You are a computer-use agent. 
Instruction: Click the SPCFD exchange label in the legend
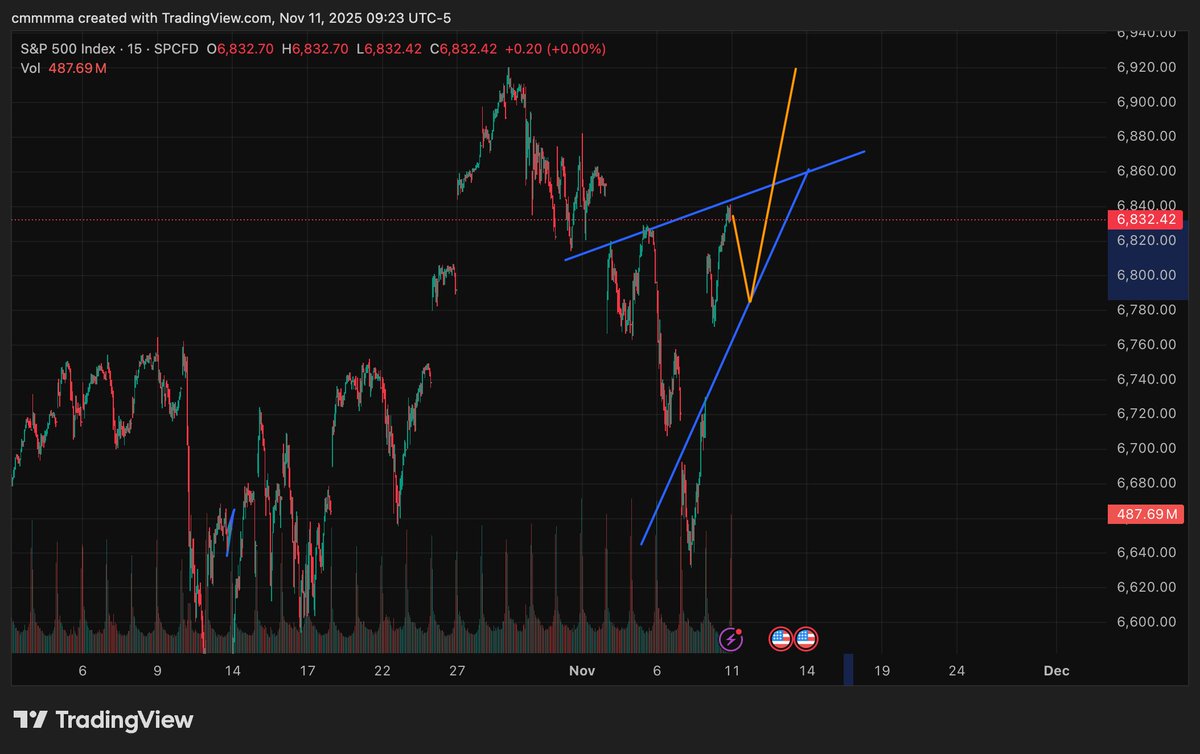176,48
